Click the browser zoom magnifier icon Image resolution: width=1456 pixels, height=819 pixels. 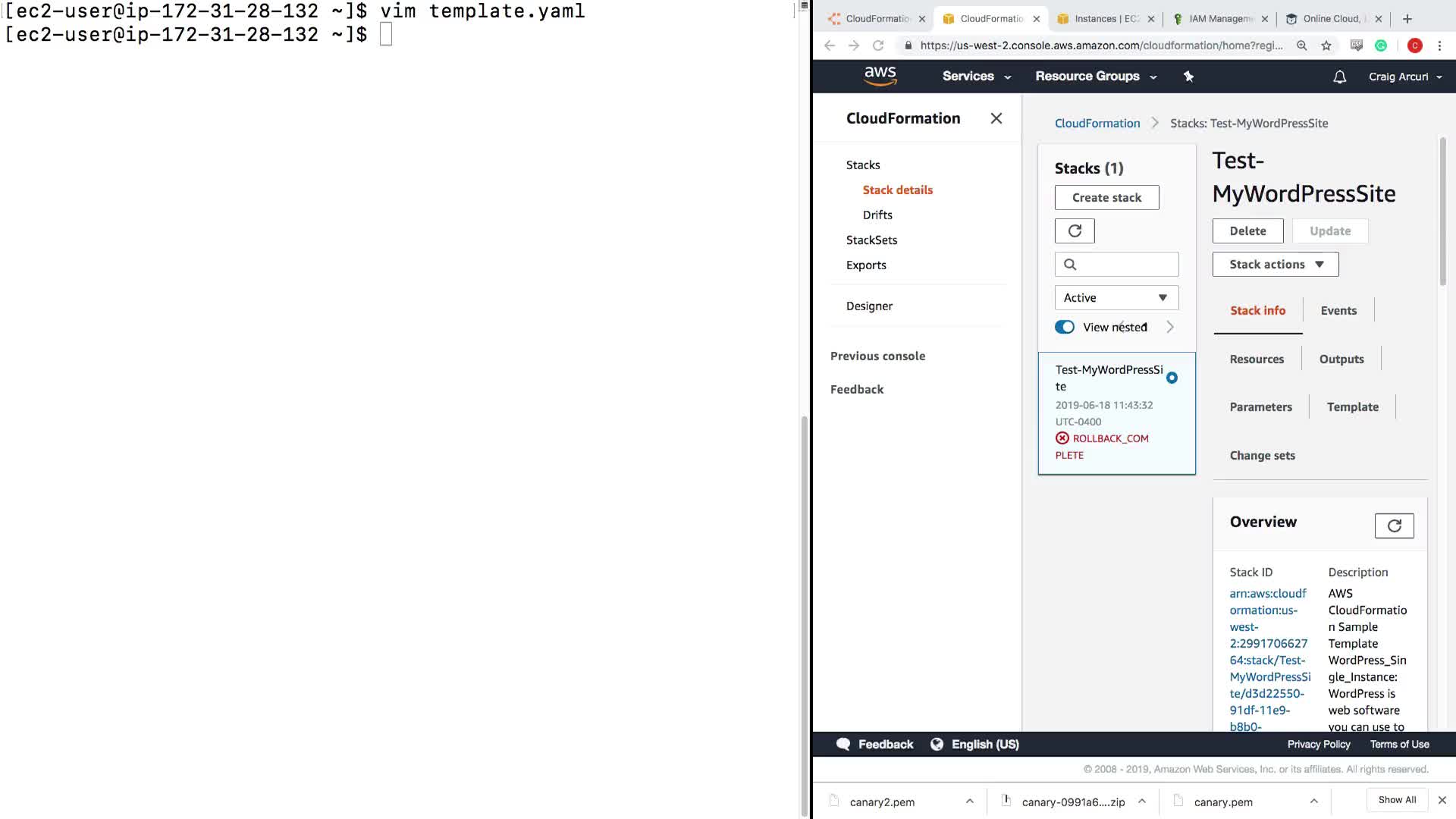click(x=1301, y=45)
